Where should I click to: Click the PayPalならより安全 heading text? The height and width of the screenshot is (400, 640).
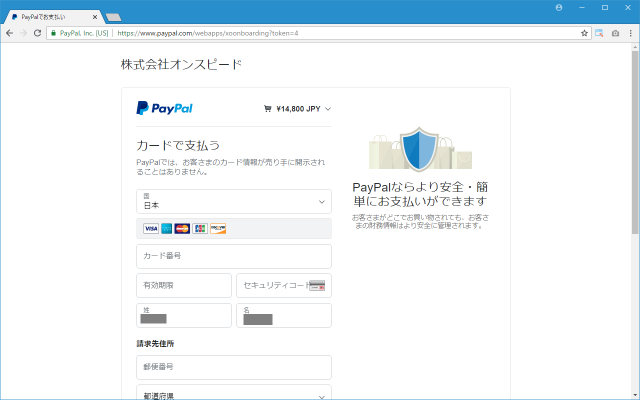[420, 194]
